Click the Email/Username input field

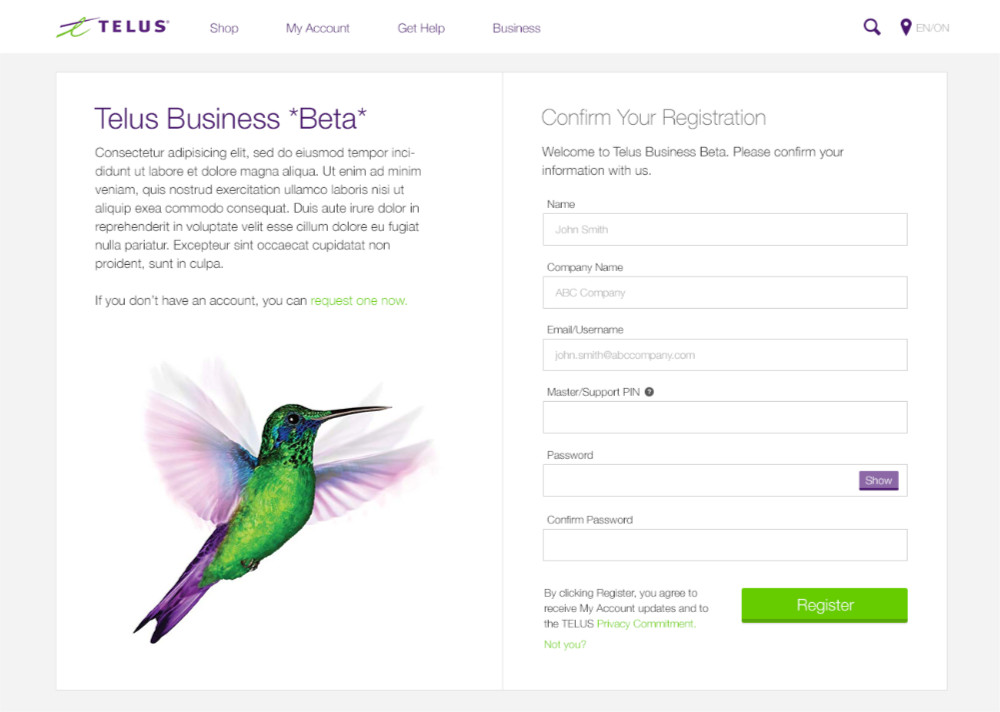724,354
